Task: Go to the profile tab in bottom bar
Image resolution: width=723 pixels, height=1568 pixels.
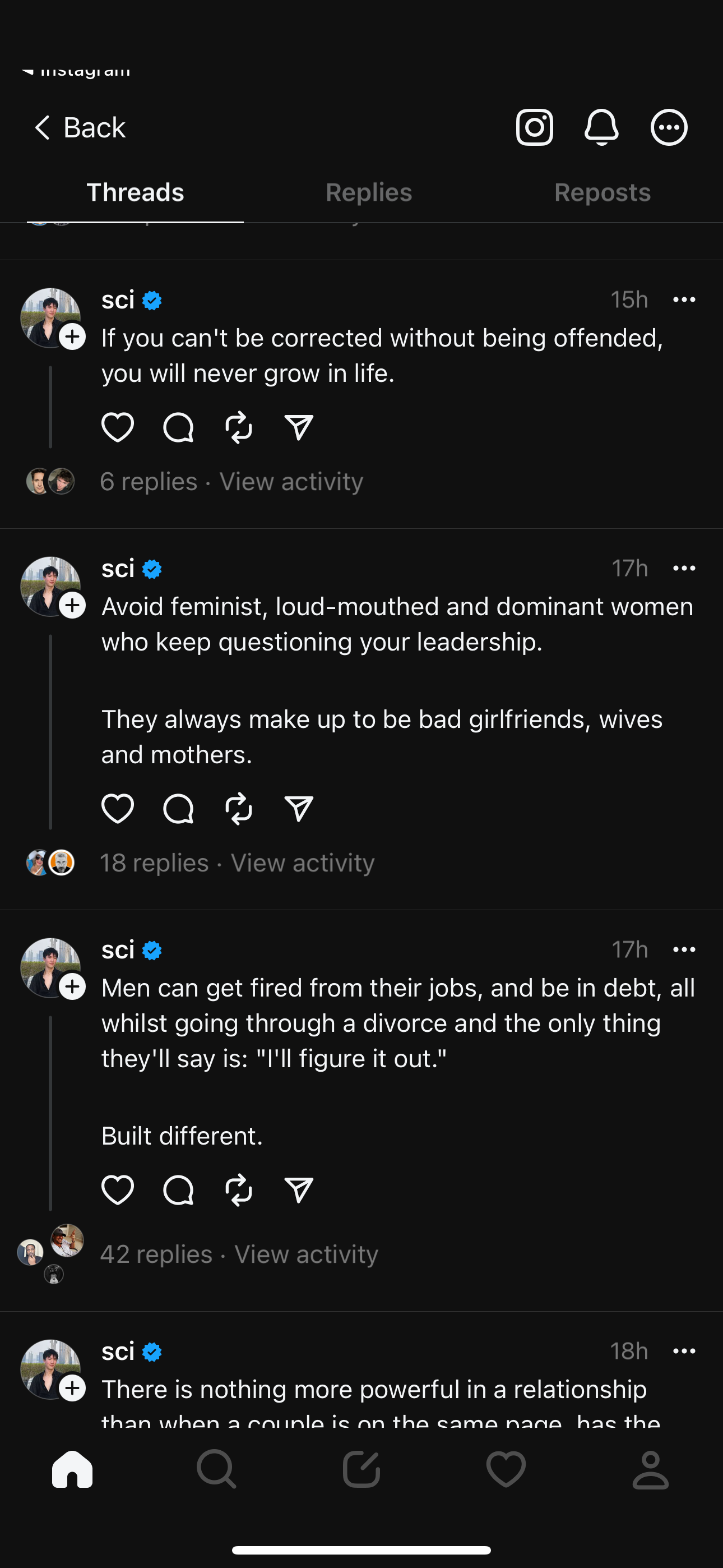Action: point(651,1469)
